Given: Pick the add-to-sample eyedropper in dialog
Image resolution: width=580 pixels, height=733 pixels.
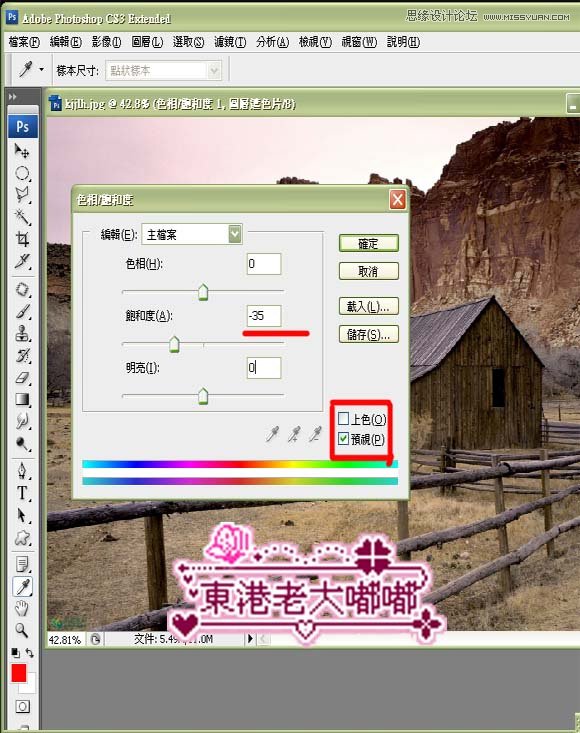Looking at the screenshot, I should 294,434.
